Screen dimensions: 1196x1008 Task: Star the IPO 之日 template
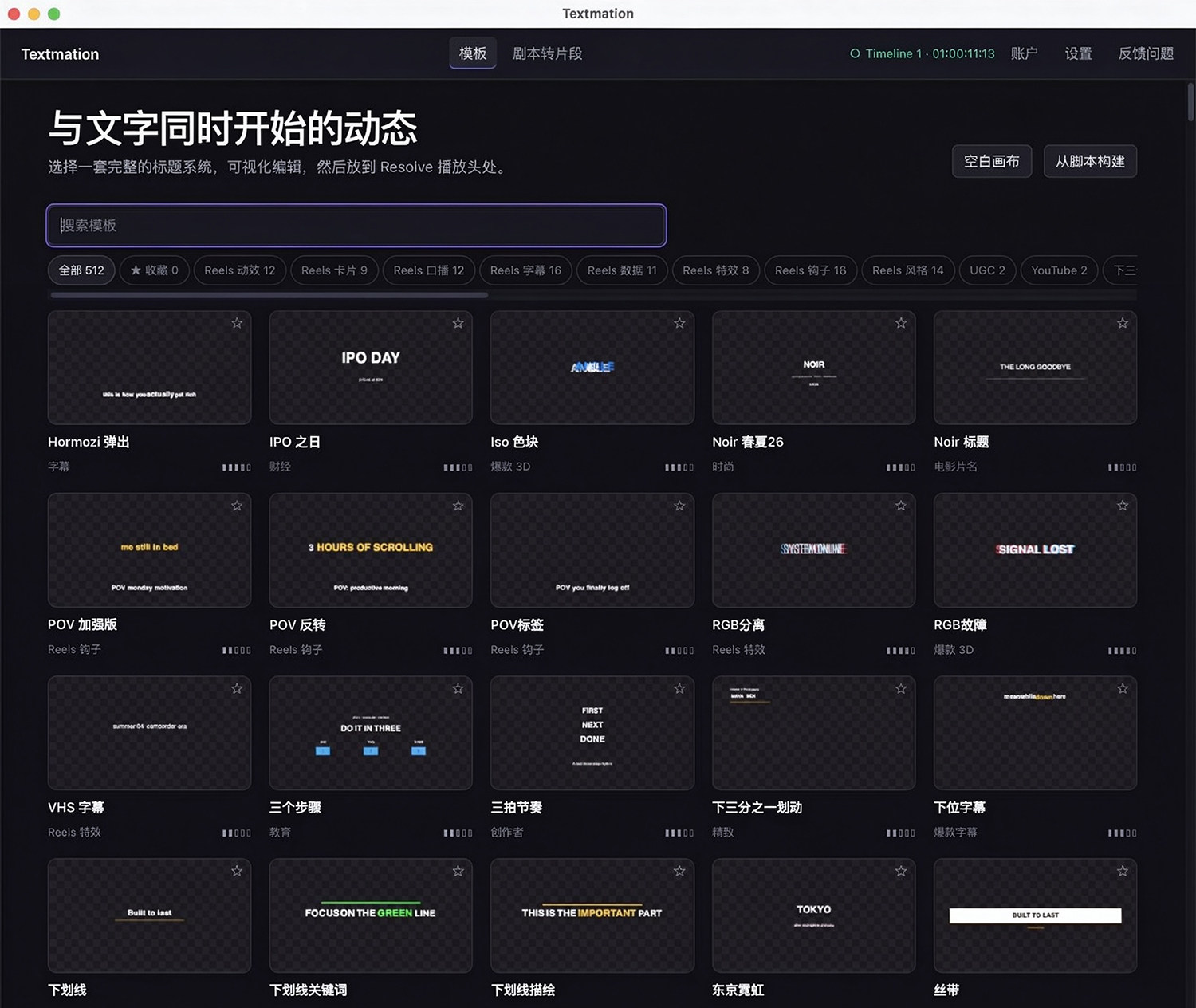[458, 323]
